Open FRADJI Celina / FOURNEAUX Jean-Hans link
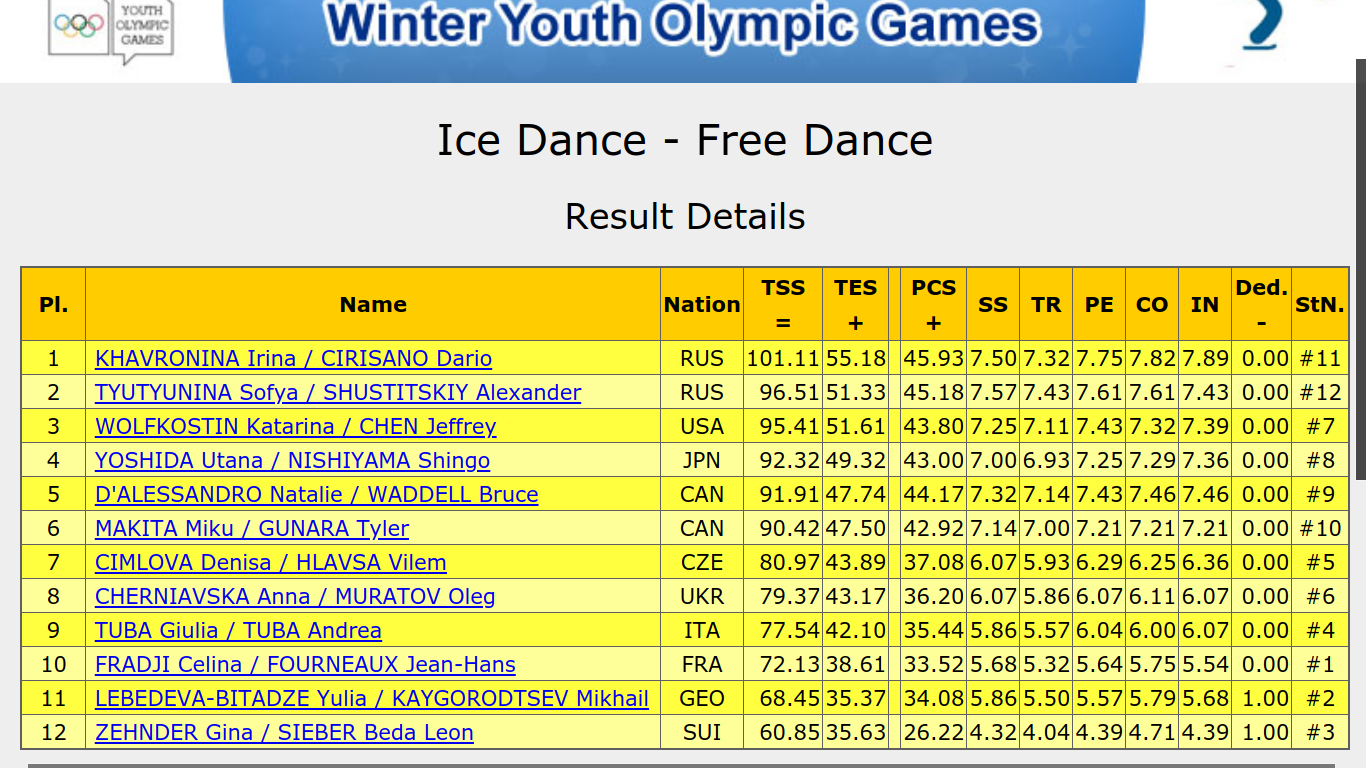This screenshot has height=768, width=1366. point(305,664)
